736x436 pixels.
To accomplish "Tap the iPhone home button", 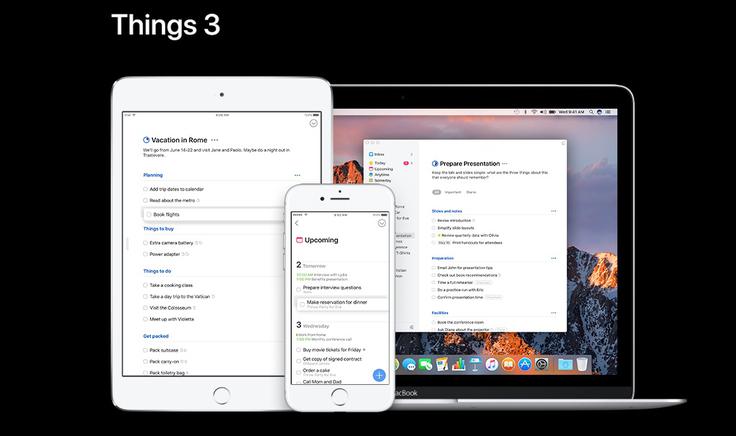I will 339,398.
